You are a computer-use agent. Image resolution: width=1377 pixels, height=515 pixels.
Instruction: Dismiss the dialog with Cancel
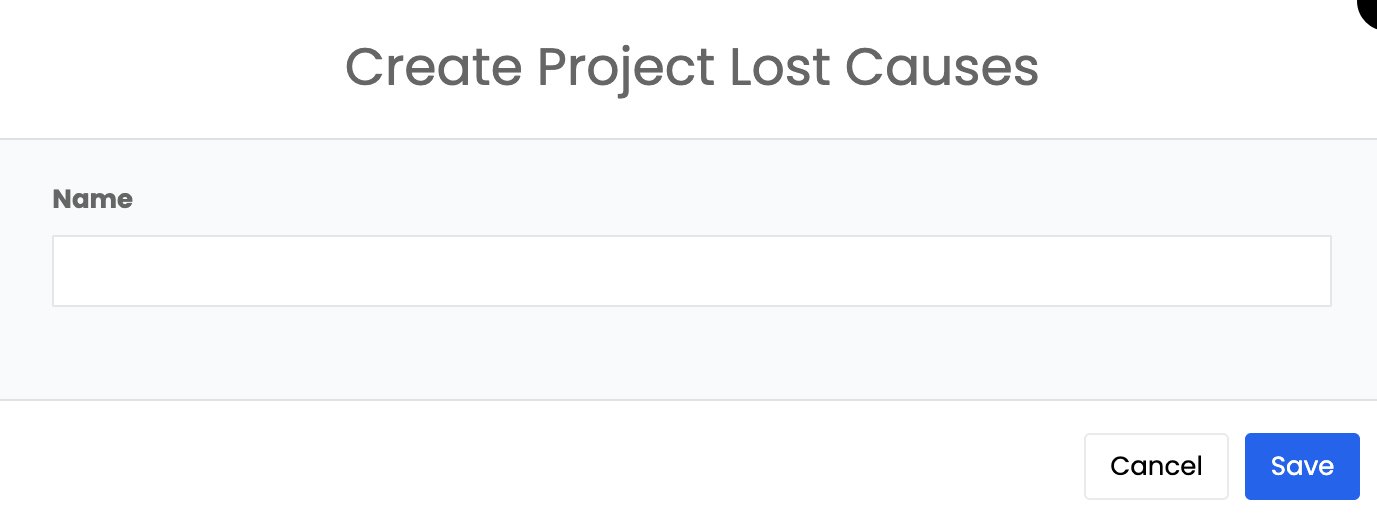pyautogui.click(x=1155, y=466)
